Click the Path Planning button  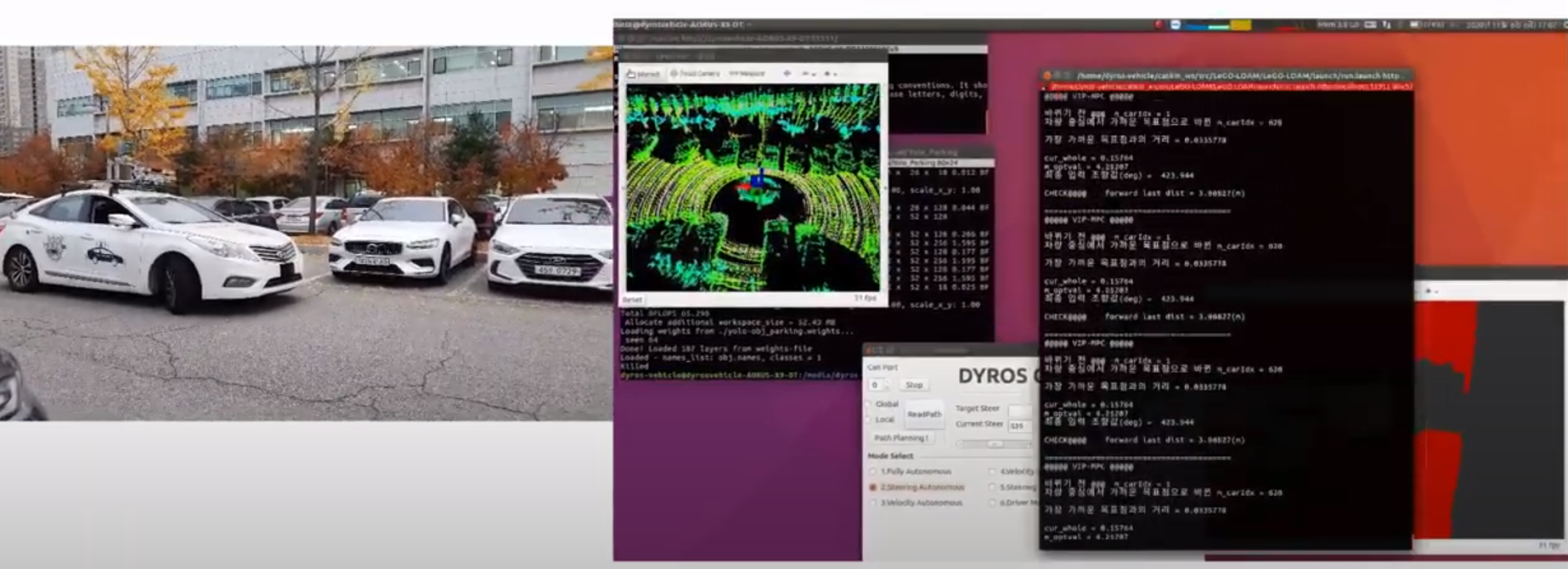[900, 438]
